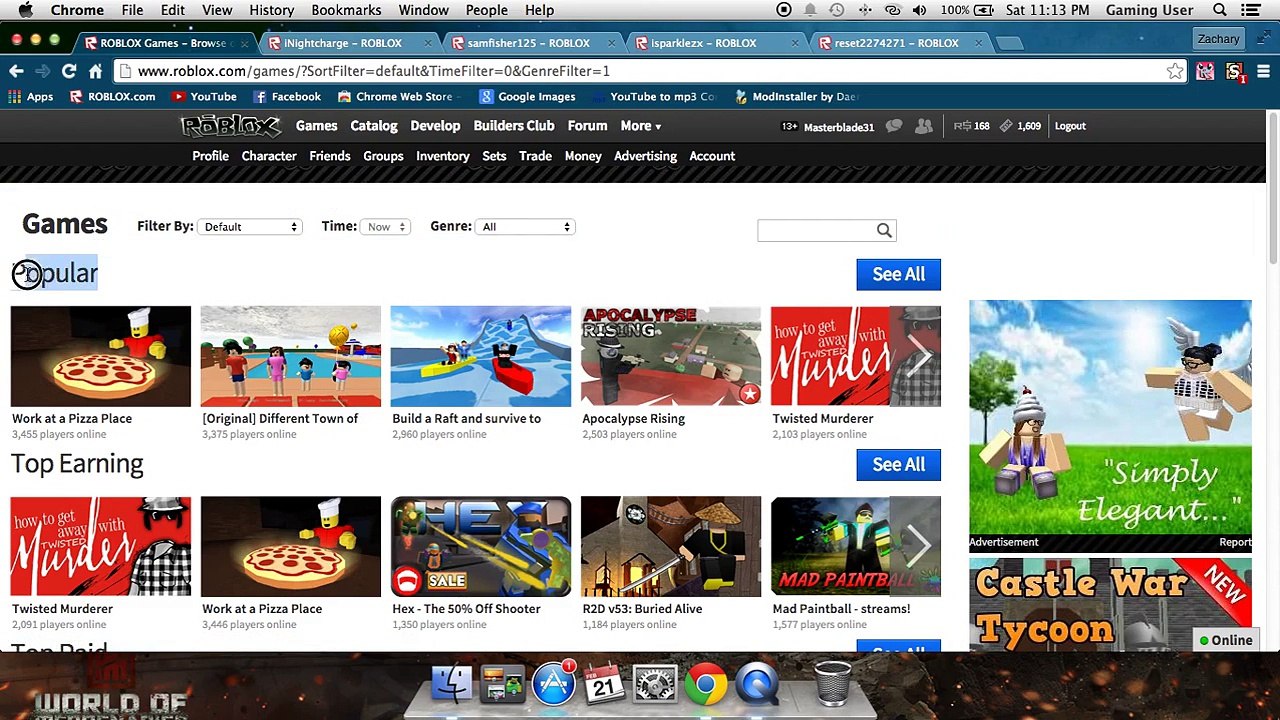Reload the current Roblox page

[x=69, y=71]
